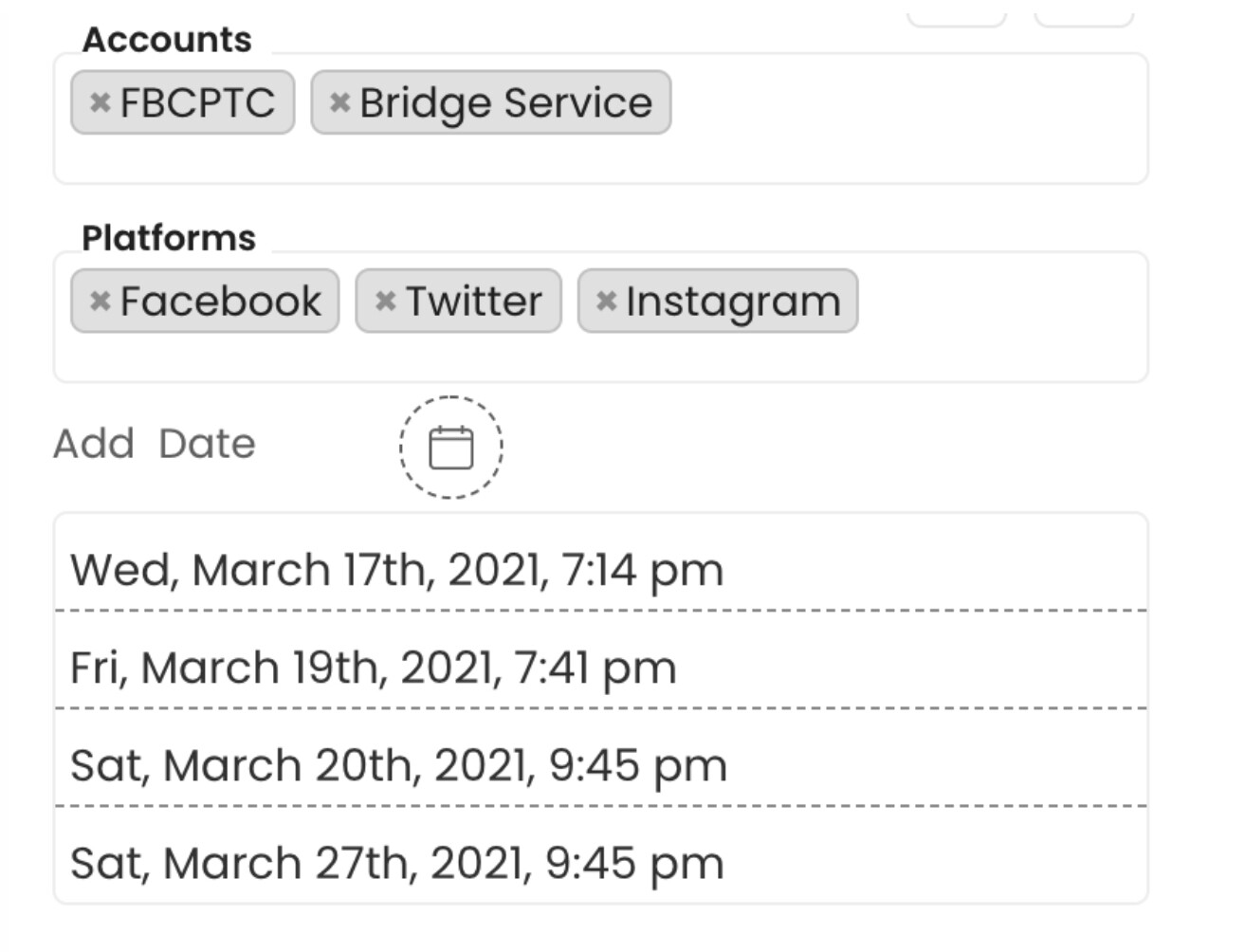This screenshot has height=952, width=1245.
Task: Select the Wed, March 17th date entry
Action: pyautogui.click(x=396, y=570)
